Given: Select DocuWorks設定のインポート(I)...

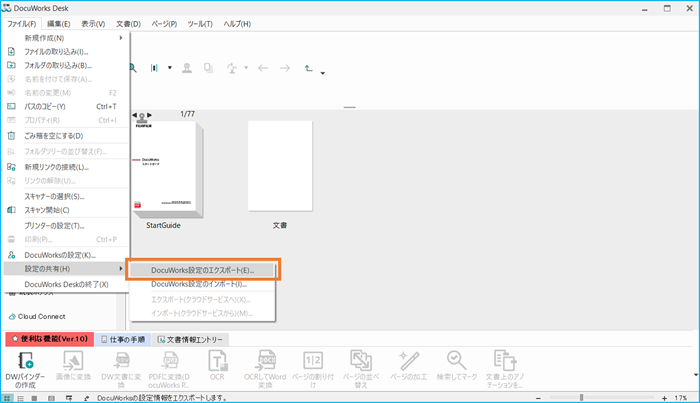Looking at the screenshot, I should tap(202, 284).
